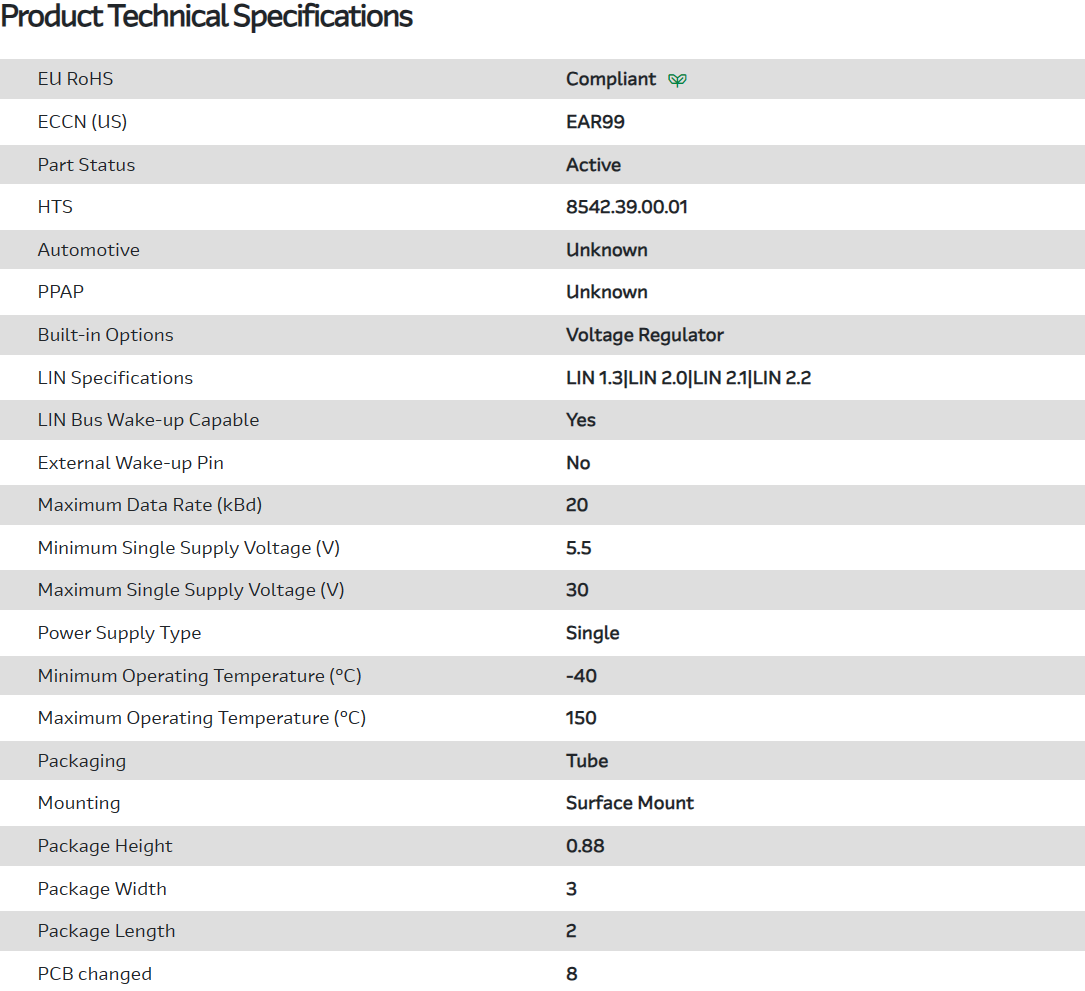This screenshot has width=1085, height=991.
Task: Click the Maximum Single Supply Voltage label
Action: pos(190,590)
